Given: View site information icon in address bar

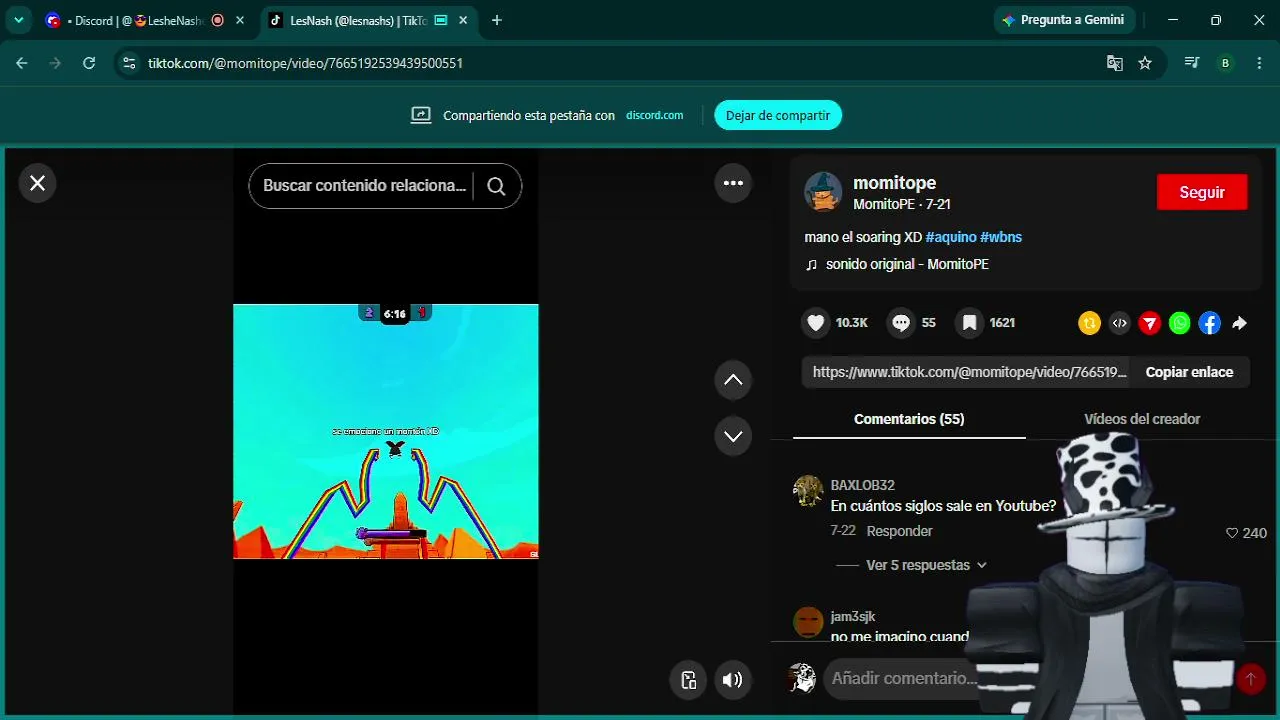Looking at the screenshot, I should (x=128, y=63).
